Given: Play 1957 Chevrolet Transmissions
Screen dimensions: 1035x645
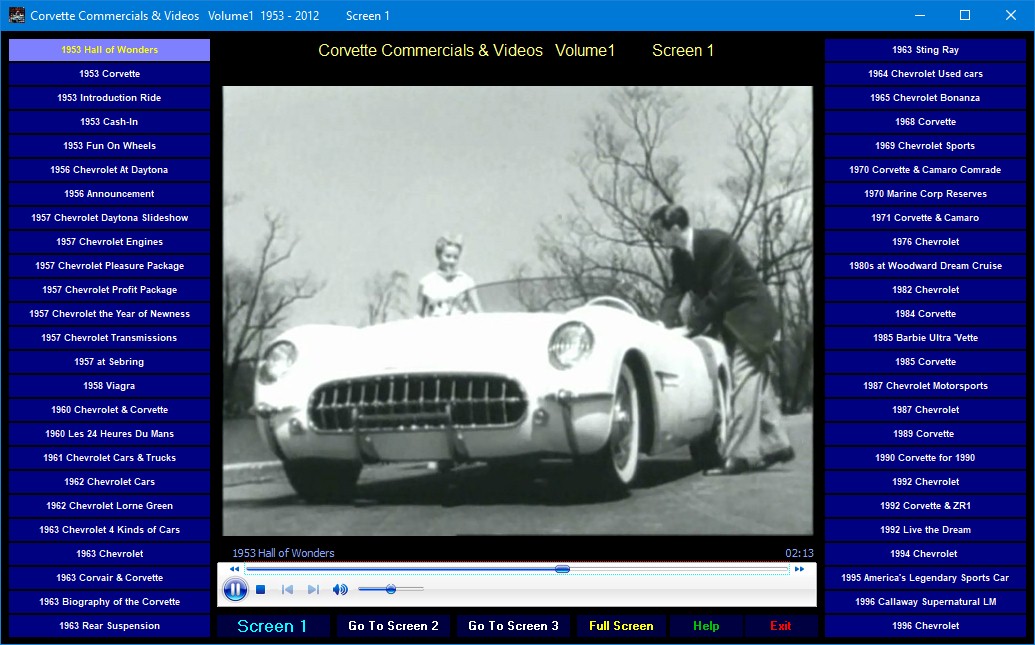Looking at the screenshot, I should coord(110,337).
